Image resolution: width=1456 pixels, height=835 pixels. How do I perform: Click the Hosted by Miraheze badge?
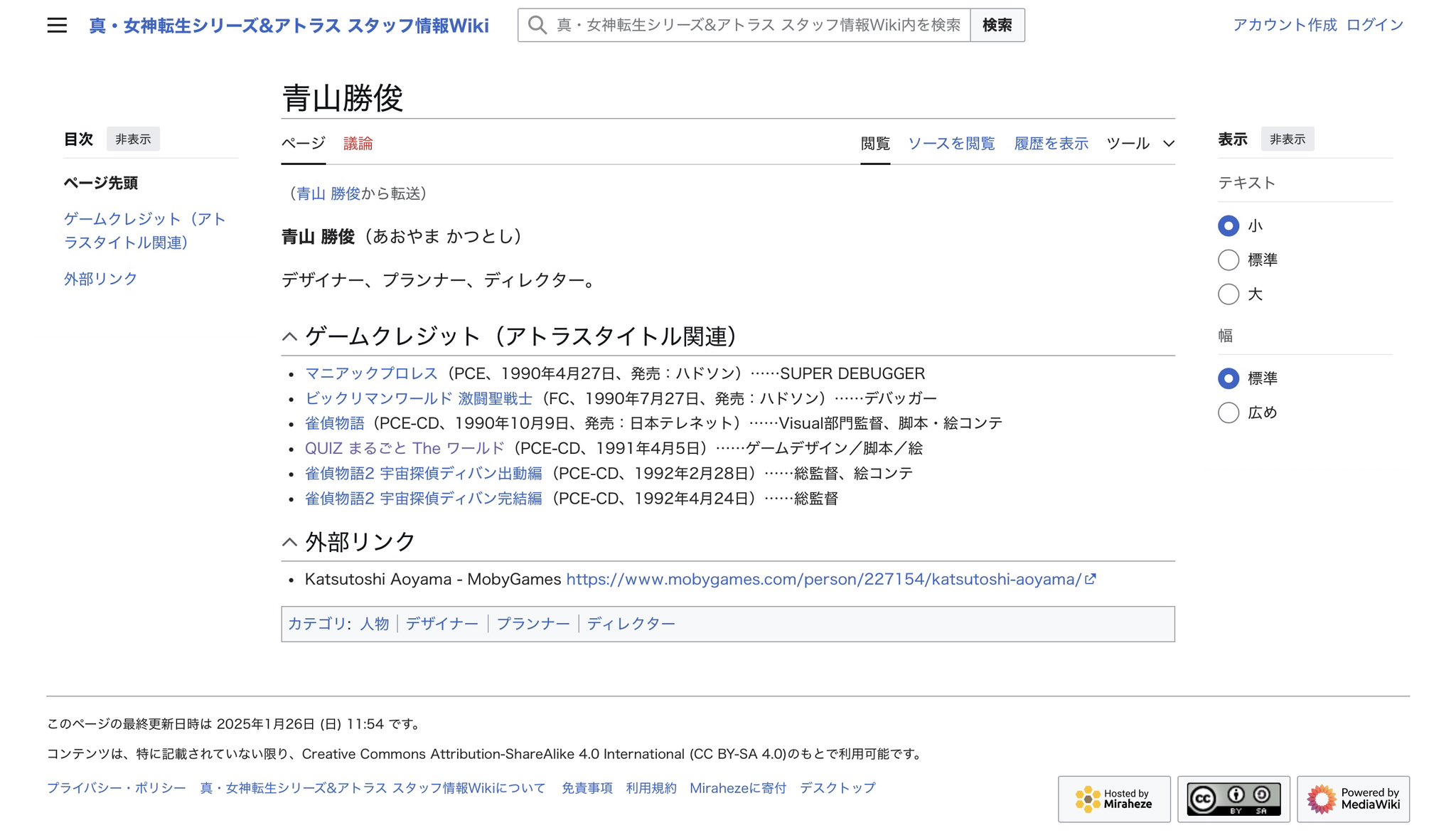click(1114, 799)
